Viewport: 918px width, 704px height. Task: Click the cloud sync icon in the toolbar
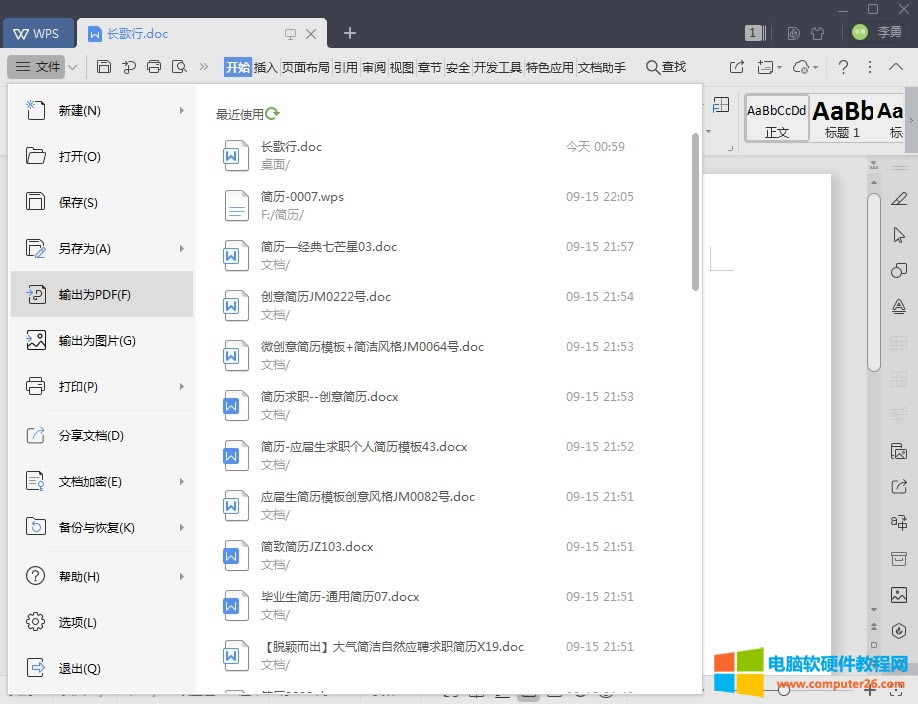tap(801, 66)
